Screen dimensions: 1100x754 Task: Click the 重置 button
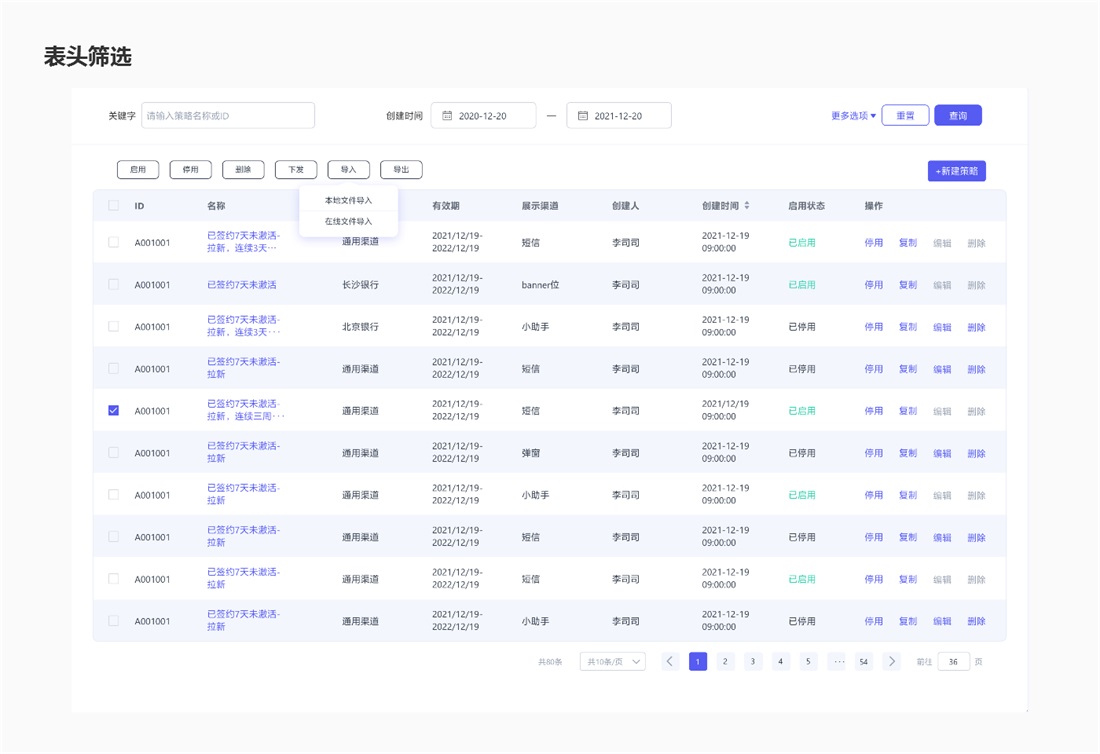[x=906, y=115]
